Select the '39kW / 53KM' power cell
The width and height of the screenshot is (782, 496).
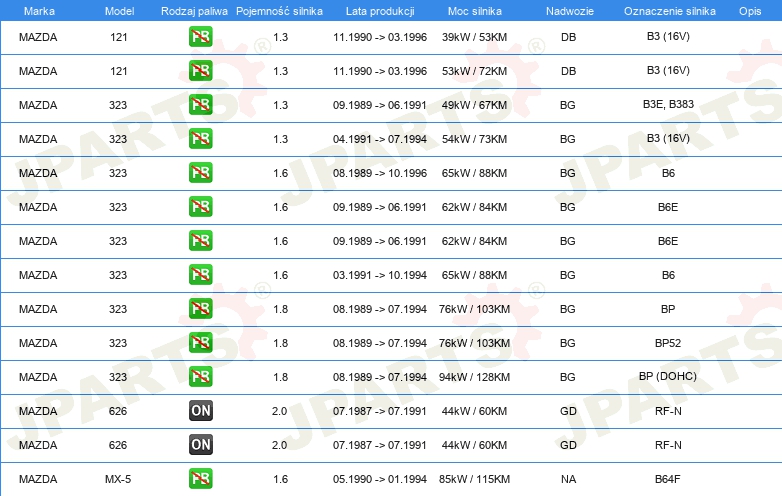474,37
